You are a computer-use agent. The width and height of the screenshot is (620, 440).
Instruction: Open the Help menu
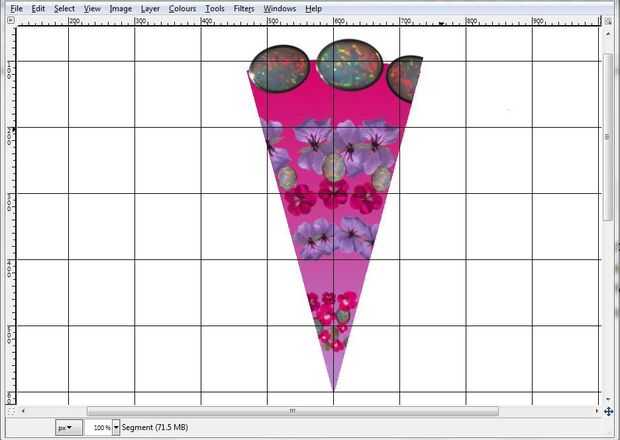tap(313, 8)
